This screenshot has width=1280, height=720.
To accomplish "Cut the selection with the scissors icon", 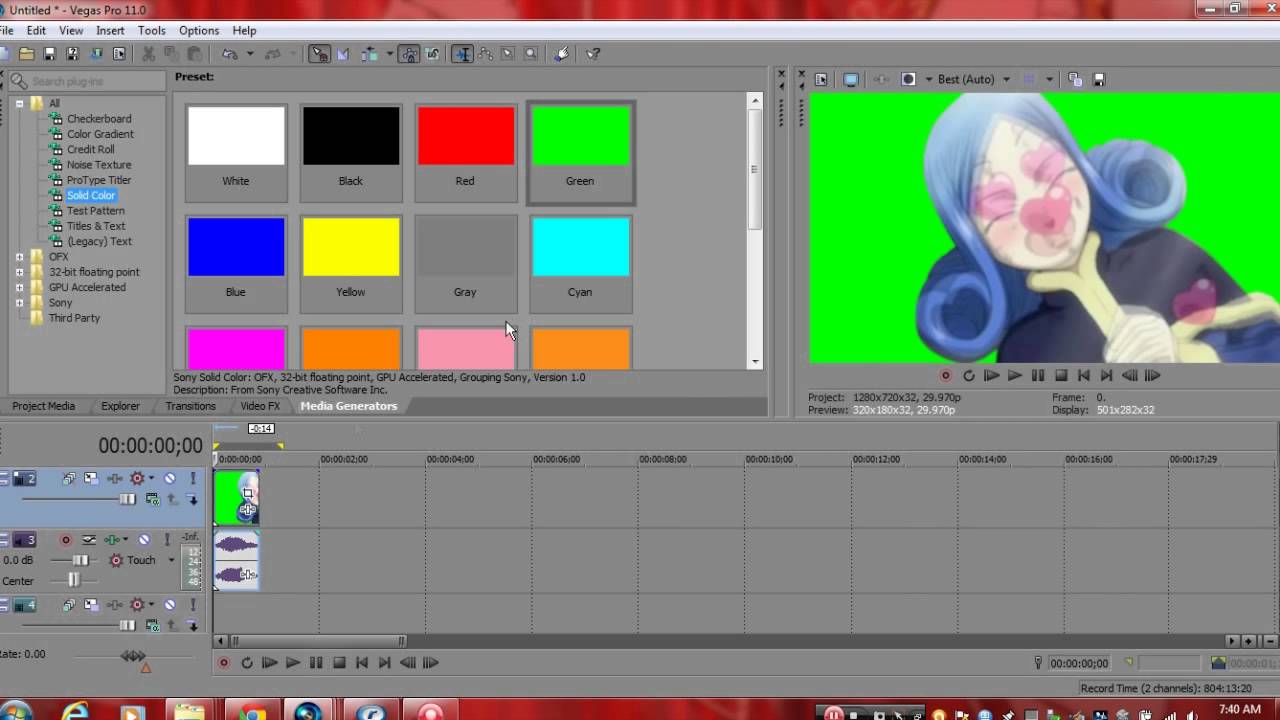I will [x=148, y=54].
